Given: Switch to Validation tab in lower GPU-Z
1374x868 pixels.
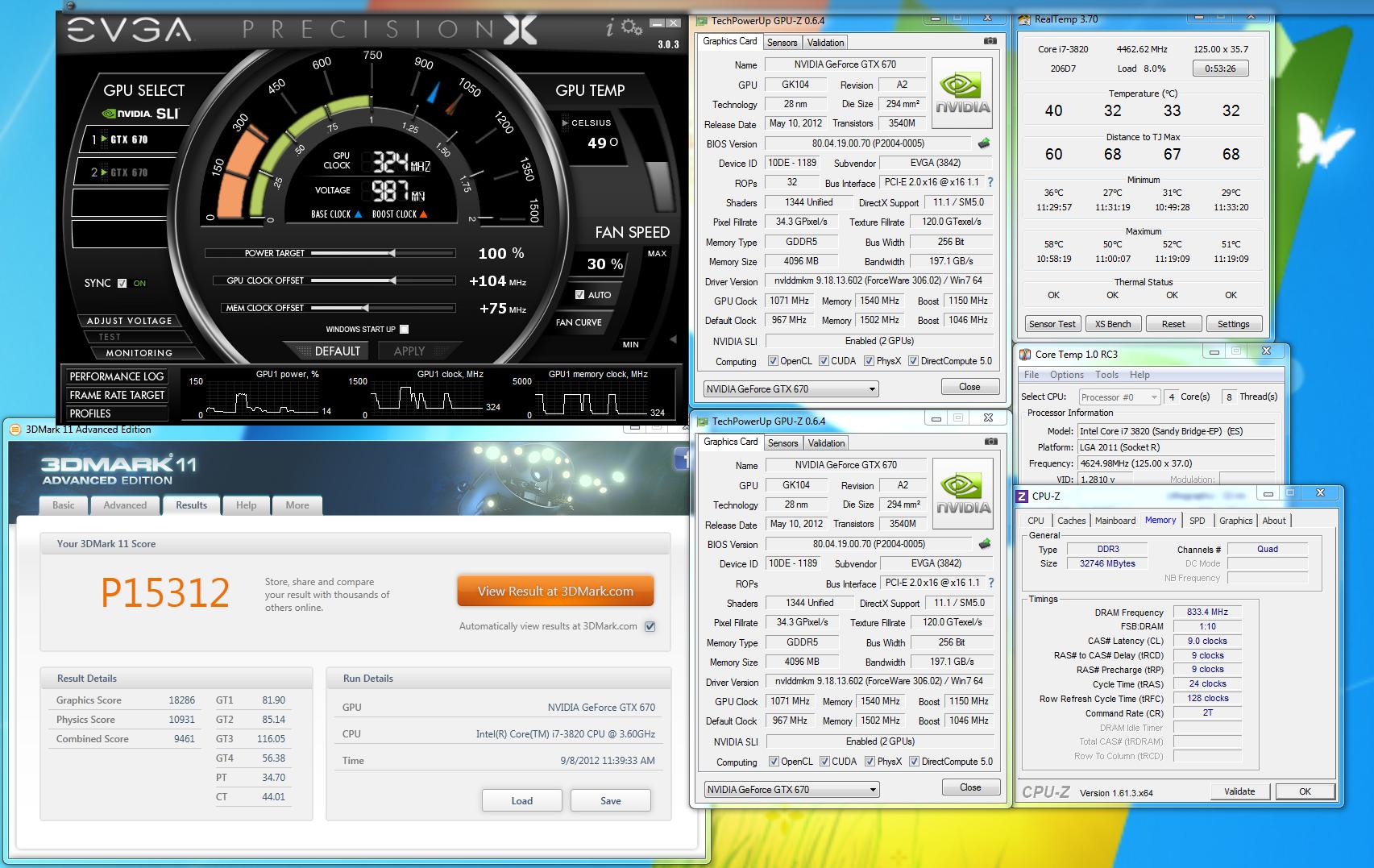Looking at the screenshot, I should (x=826, y=443).
